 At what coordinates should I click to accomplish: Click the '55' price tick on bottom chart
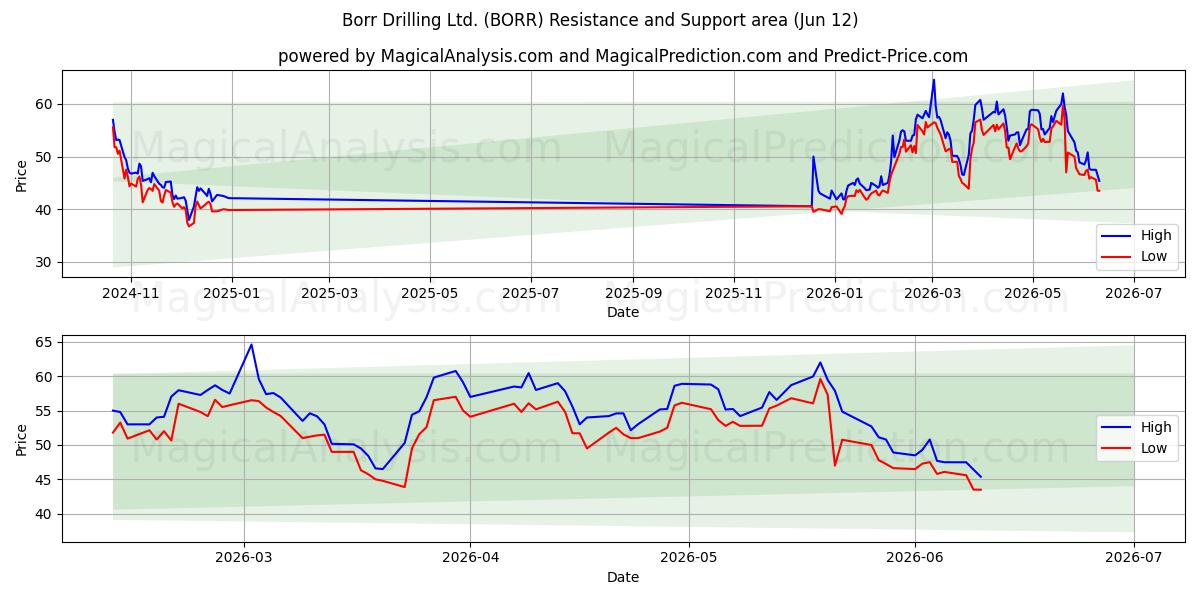(46, 411)
